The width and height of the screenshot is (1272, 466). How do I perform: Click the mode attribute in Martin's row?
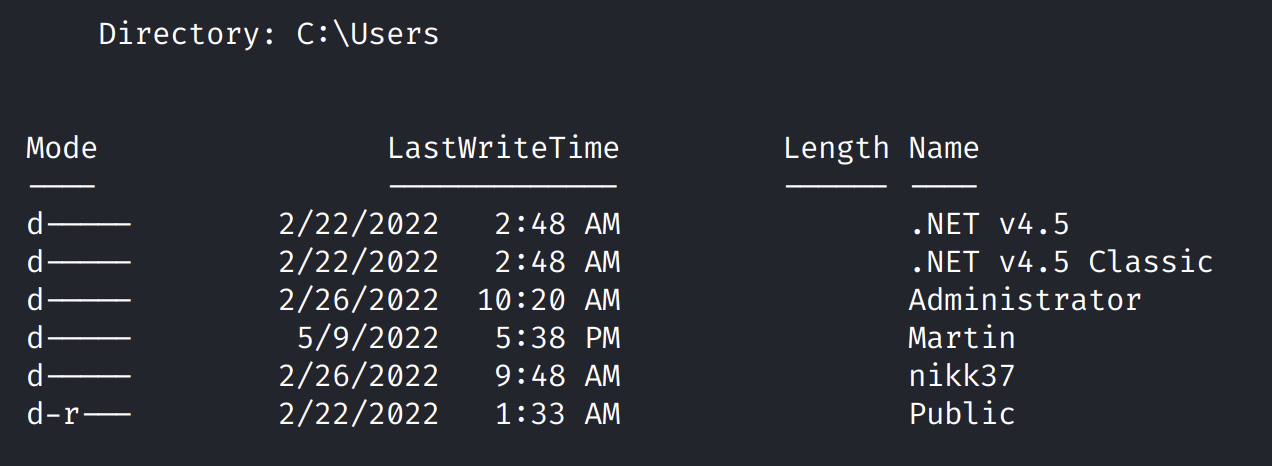(x=78, y=338)
